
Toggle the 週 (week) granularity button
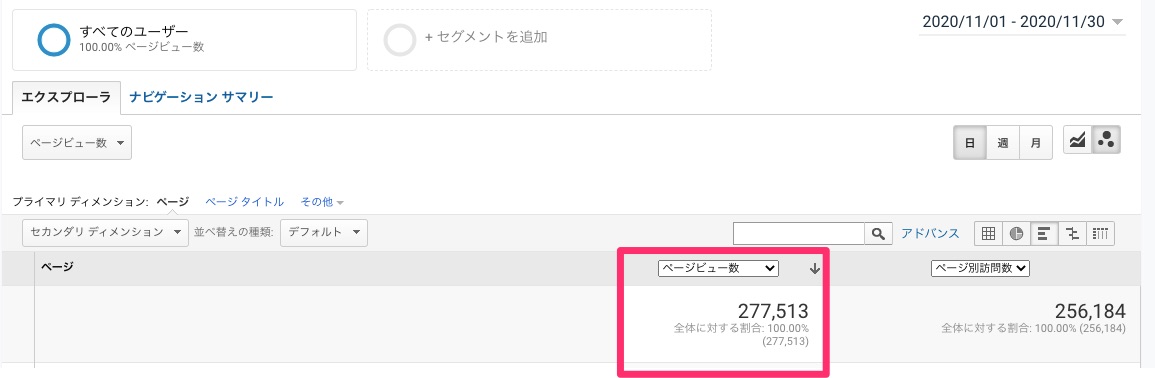click(x=1003, y=143)
